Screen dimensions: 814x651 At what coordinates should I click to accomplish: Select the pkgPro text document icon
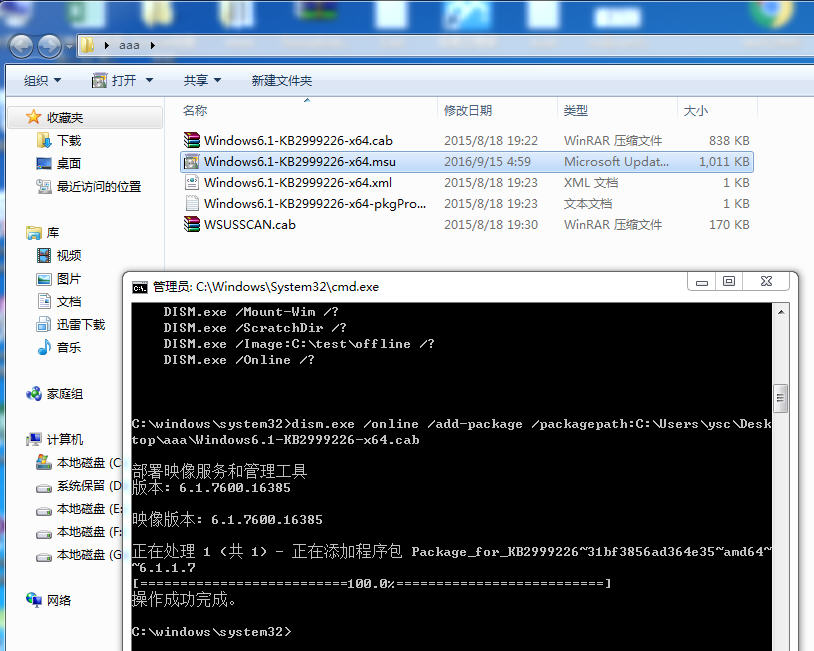192,204
